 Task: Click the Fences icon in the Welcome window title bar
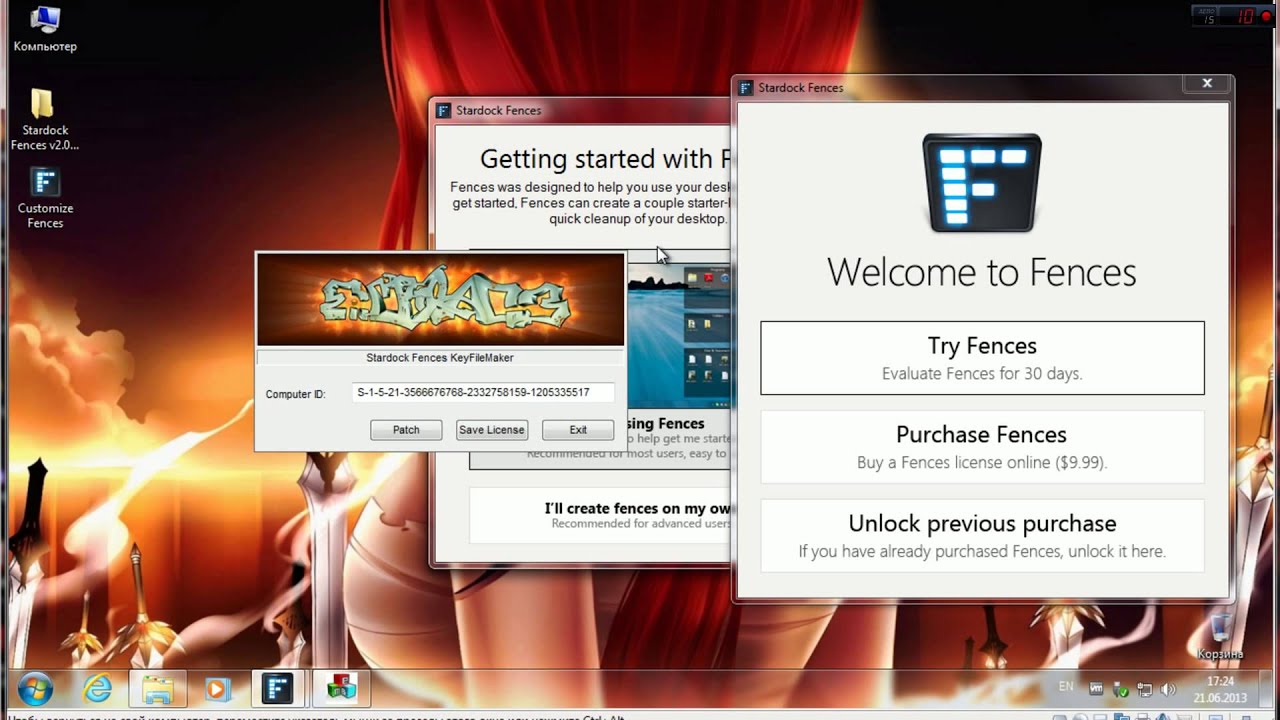click(746, 88)
